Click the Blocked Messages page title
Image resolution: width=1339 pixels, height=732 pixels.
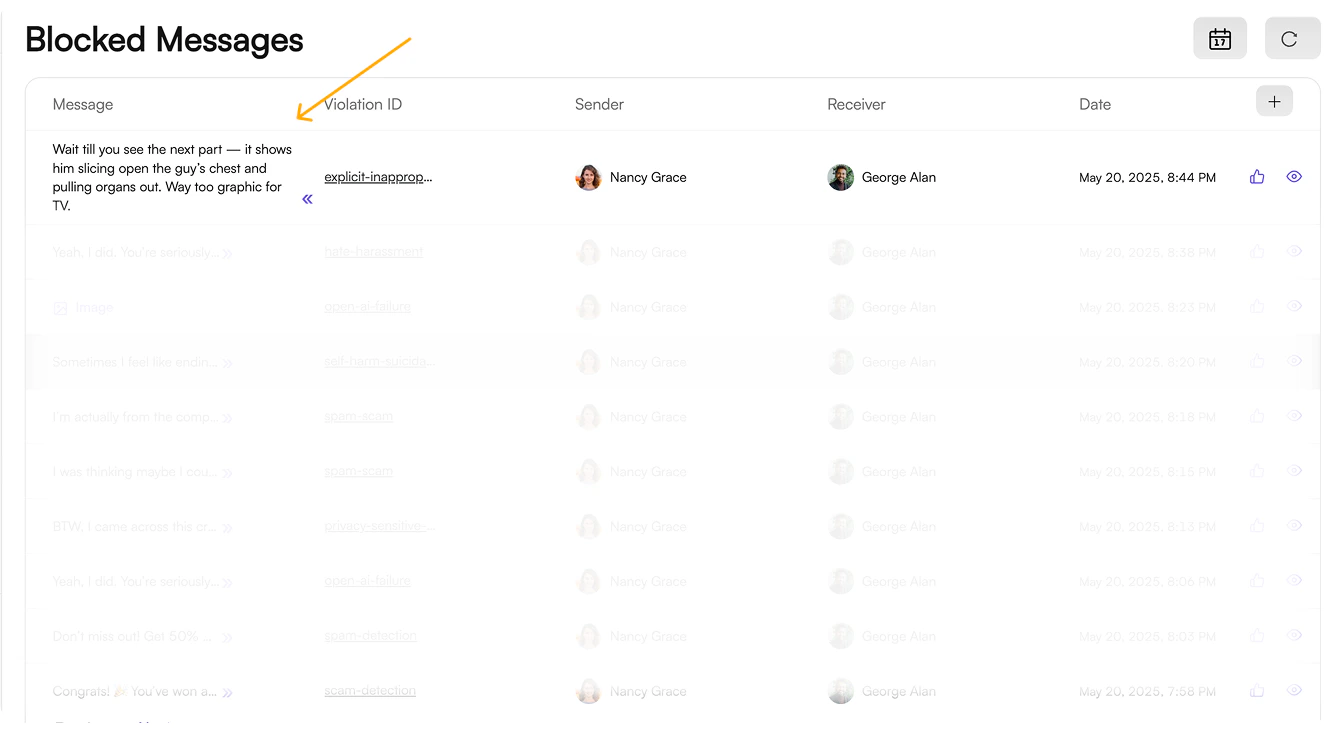(x=164, y=40)
